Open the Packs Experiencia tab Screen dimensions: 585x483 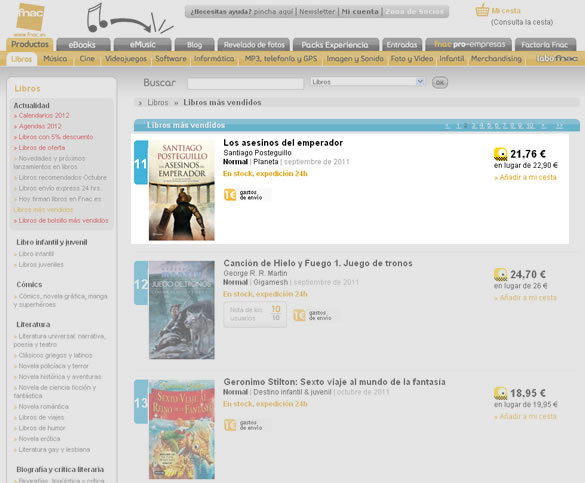pos(336,44)
